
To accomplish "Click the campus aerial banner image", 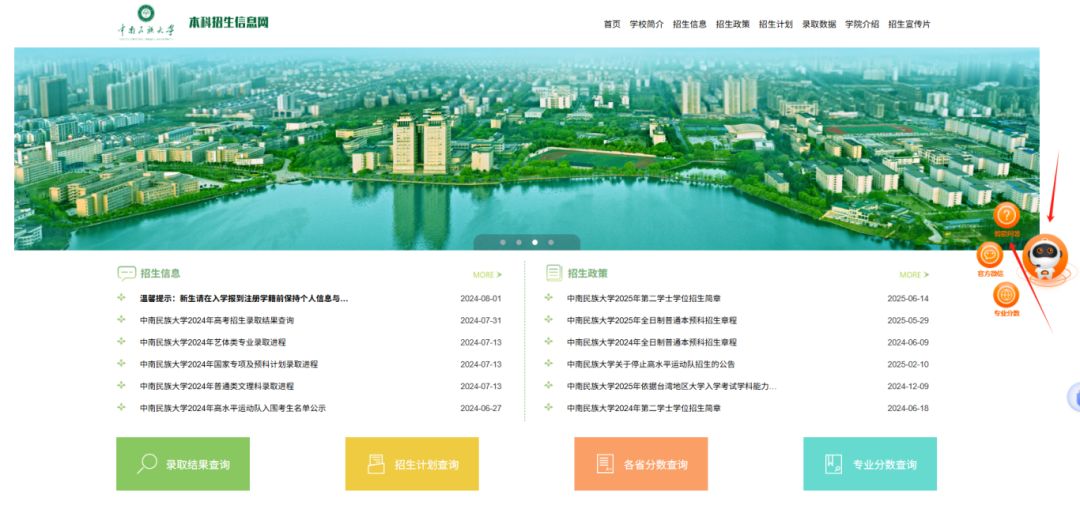I will pos(526,140).
